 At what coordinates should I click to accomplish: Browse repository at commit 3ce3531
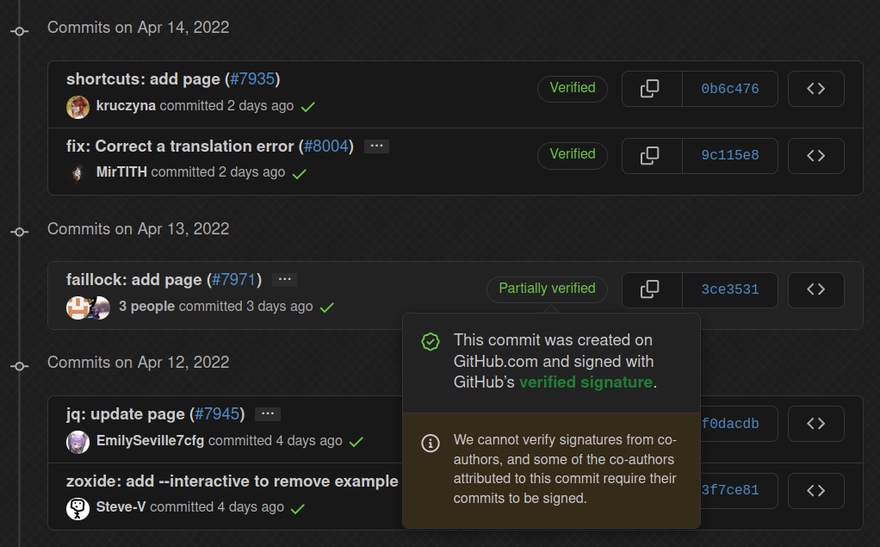pos(816,289)
